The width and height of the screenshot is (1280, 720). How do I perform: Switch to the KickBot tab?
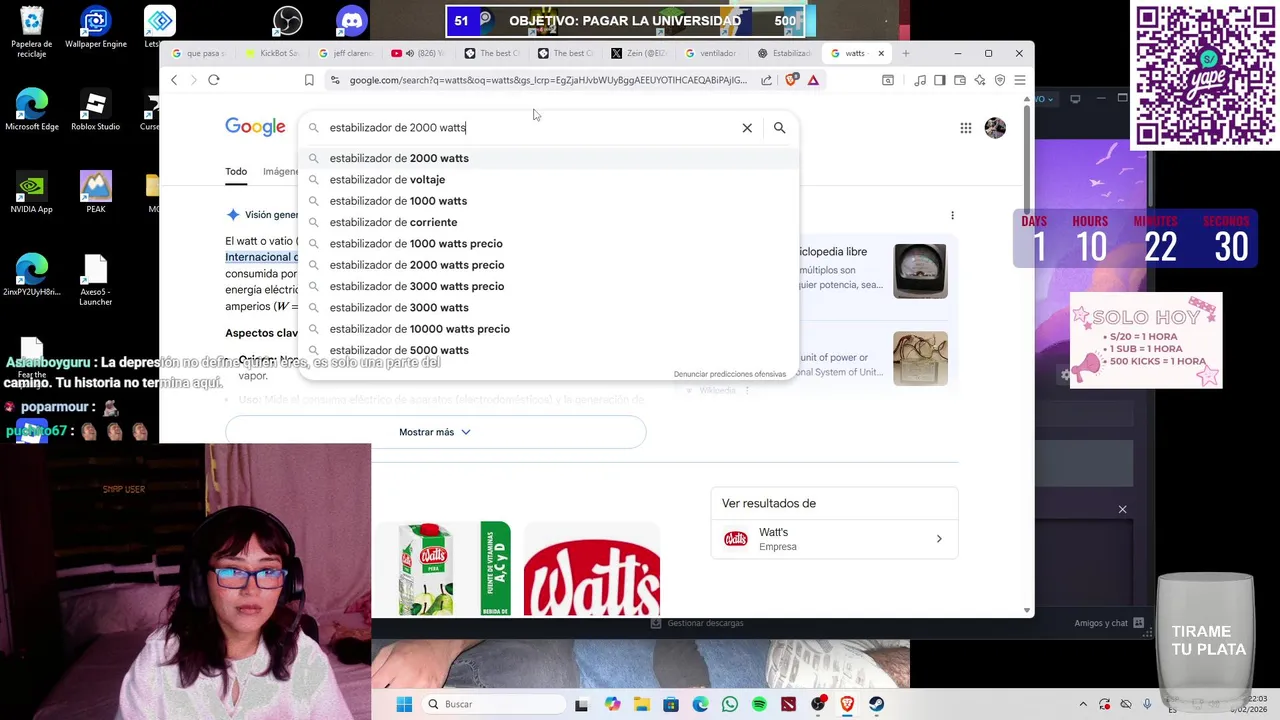coord(273,53)
